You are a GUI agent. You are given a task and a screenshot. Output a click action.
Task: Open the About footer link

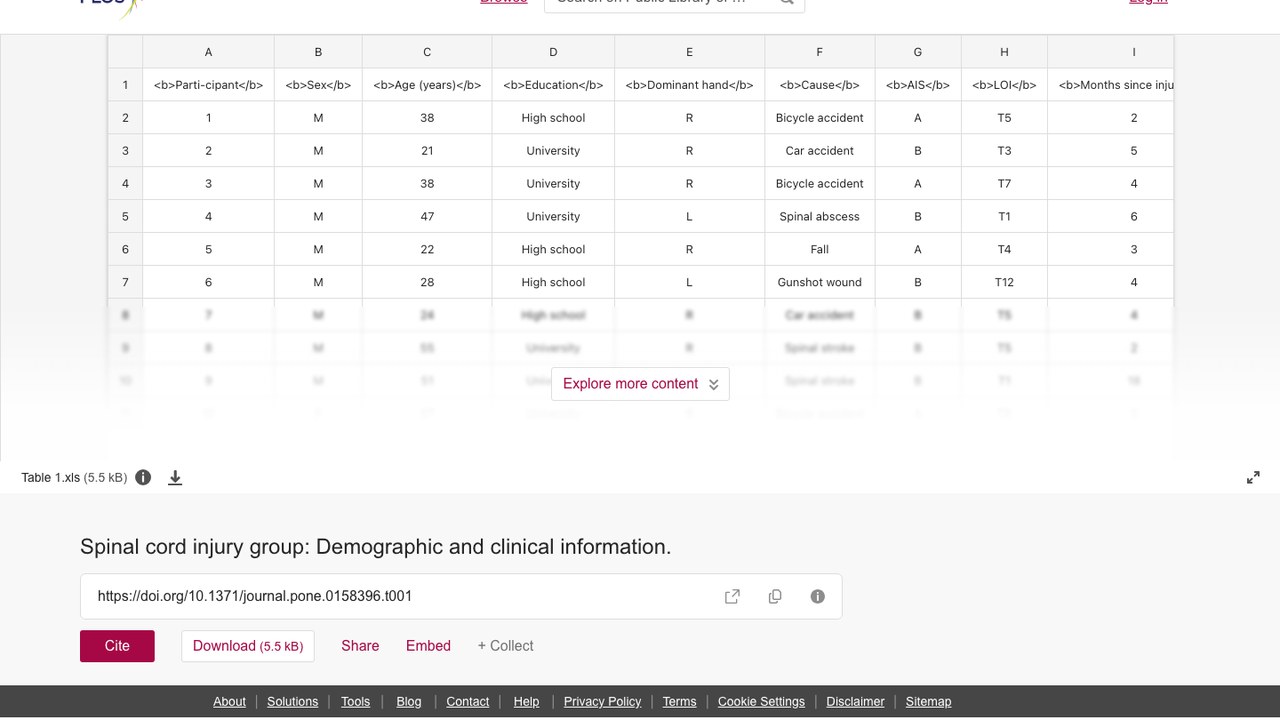(229, 702)
